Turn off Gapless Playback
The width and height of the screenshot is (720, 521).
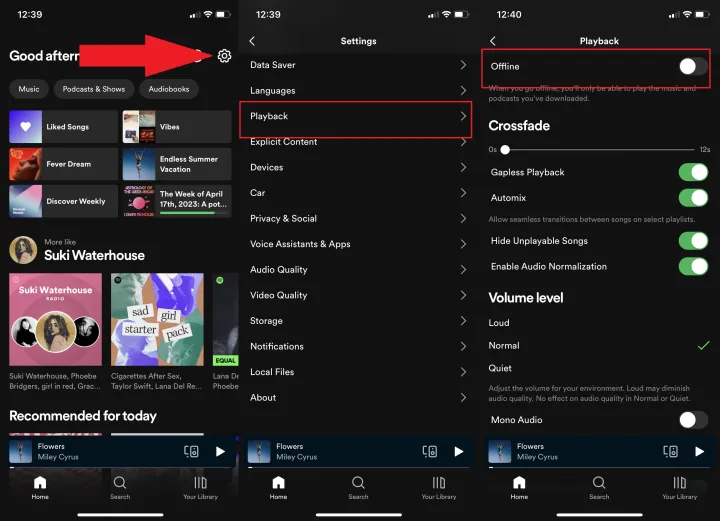coord(692,172)
